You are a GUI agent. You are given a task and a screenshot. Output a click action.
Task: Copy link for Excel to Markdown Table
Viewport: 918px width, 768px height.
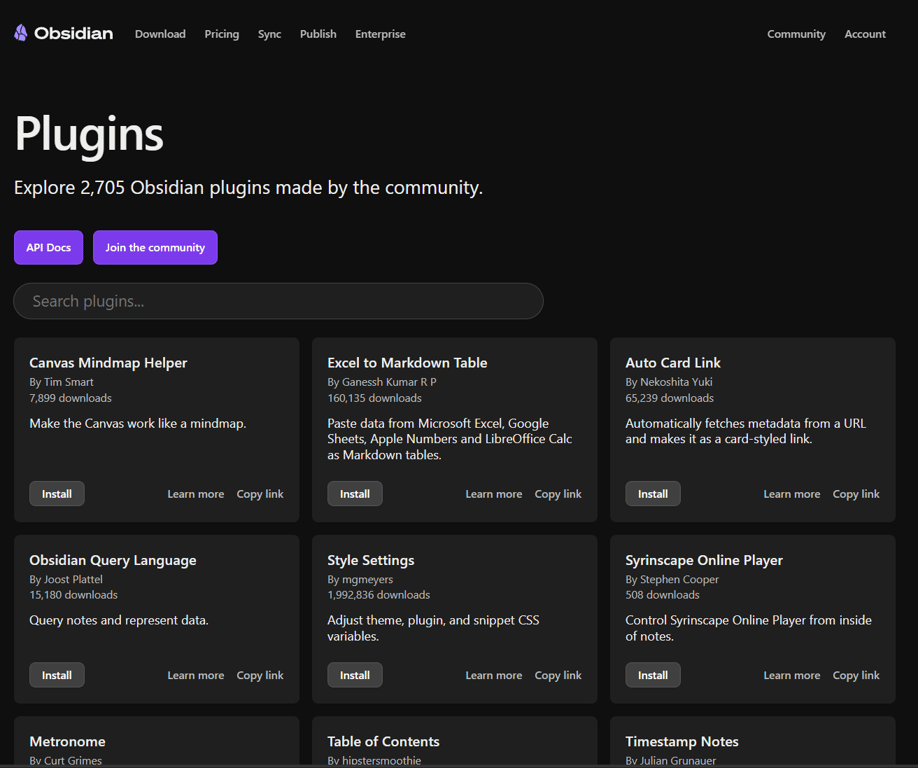click(558, 494)
